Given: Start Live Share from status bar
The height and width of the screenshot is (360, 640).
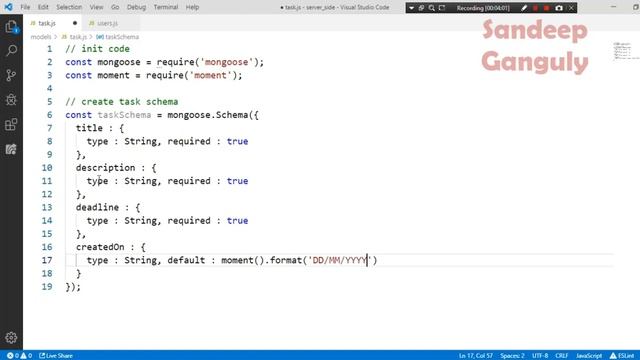Looking at the screenshot, I should 56,356.
